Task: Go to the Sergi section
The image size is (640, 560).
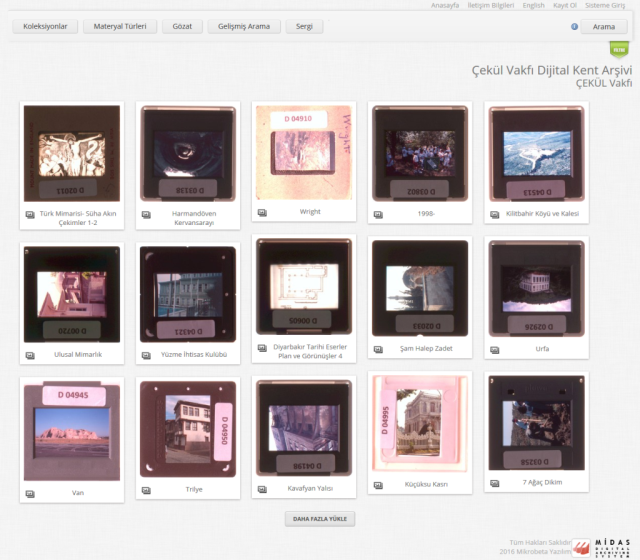Action: (x=304, y=26)
